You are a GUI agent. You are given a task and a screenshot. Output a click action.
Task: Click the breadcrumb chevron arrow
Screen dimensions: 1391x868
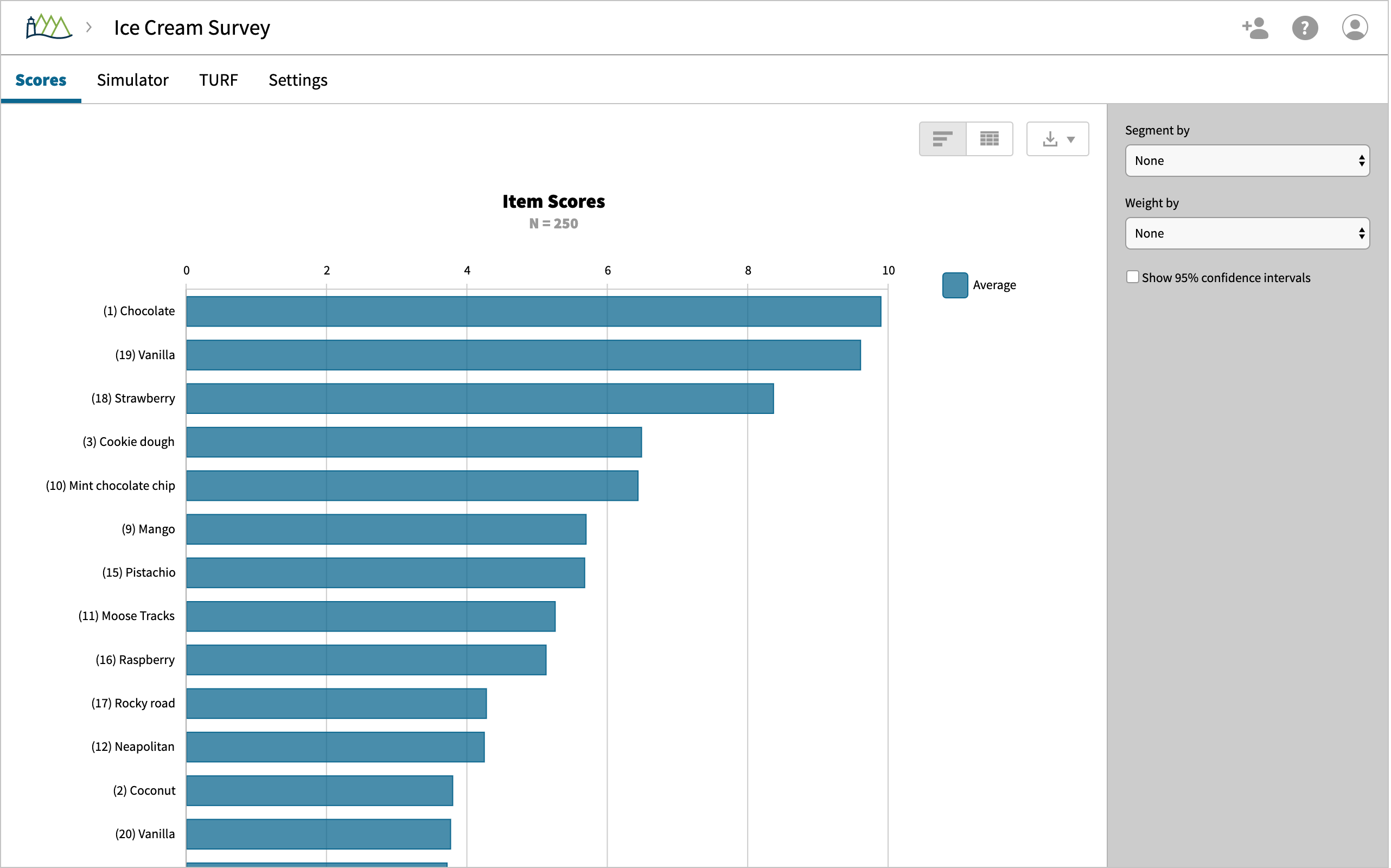tap(89, 27)
